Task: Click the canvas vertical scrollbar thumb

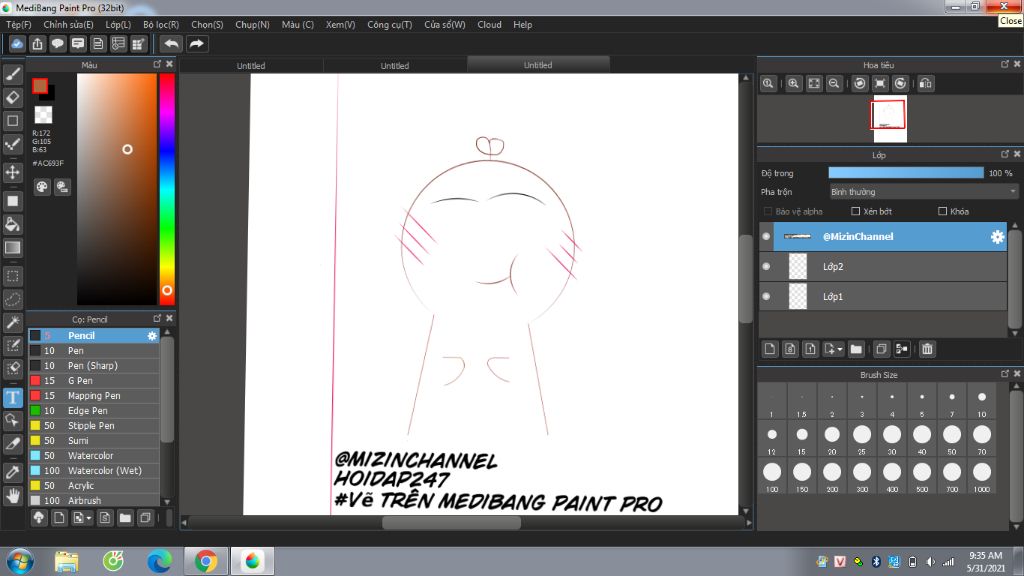Action: 745,279
